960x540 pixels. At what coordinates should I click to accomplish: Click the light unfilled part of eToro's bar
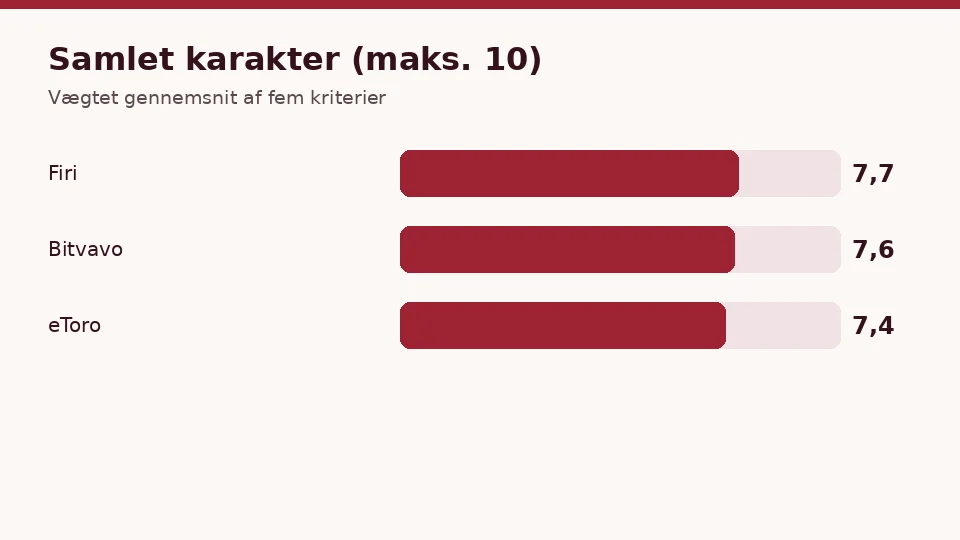click(x=784, y=325)
